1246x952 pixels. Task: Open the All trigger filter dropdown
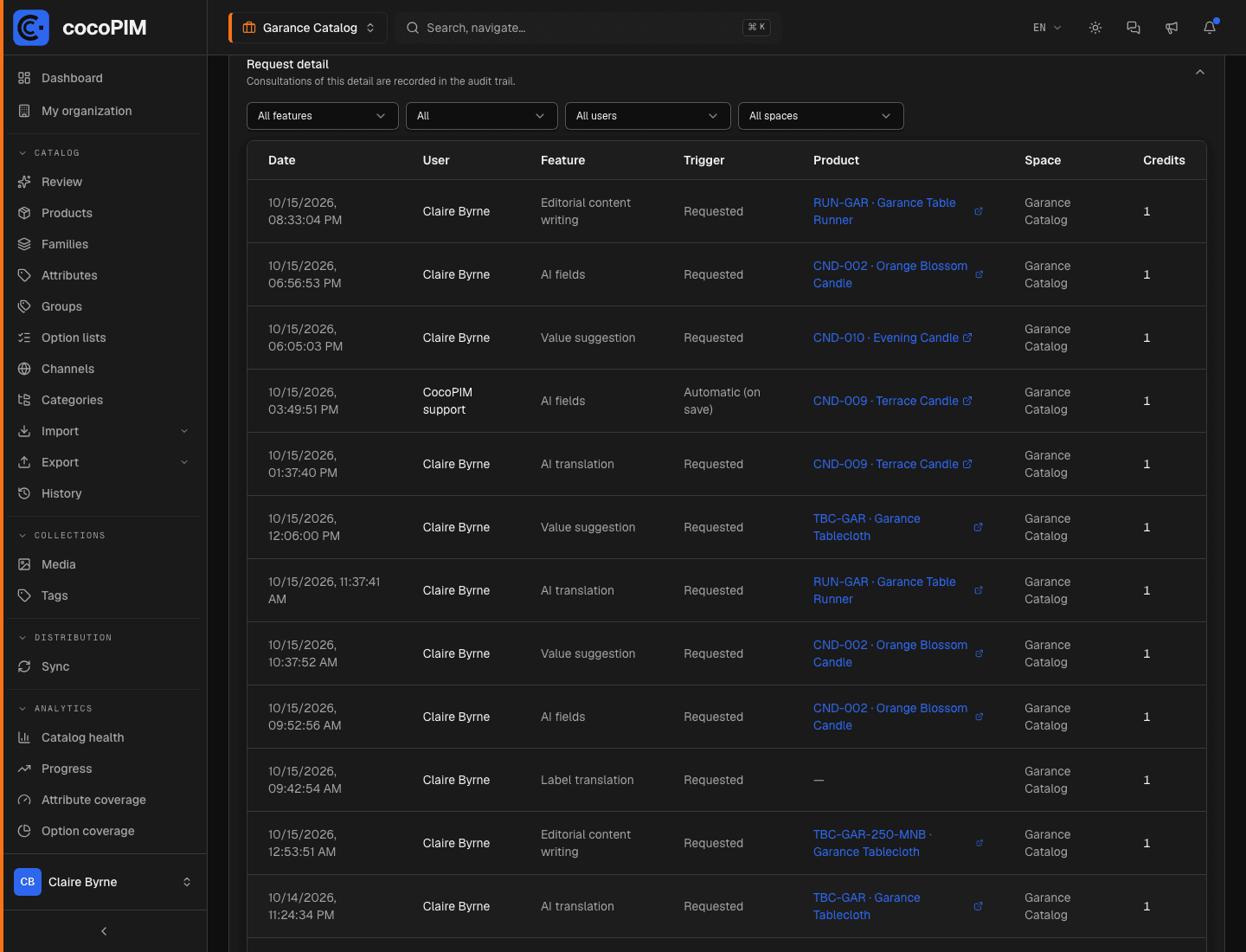[481, 116]
